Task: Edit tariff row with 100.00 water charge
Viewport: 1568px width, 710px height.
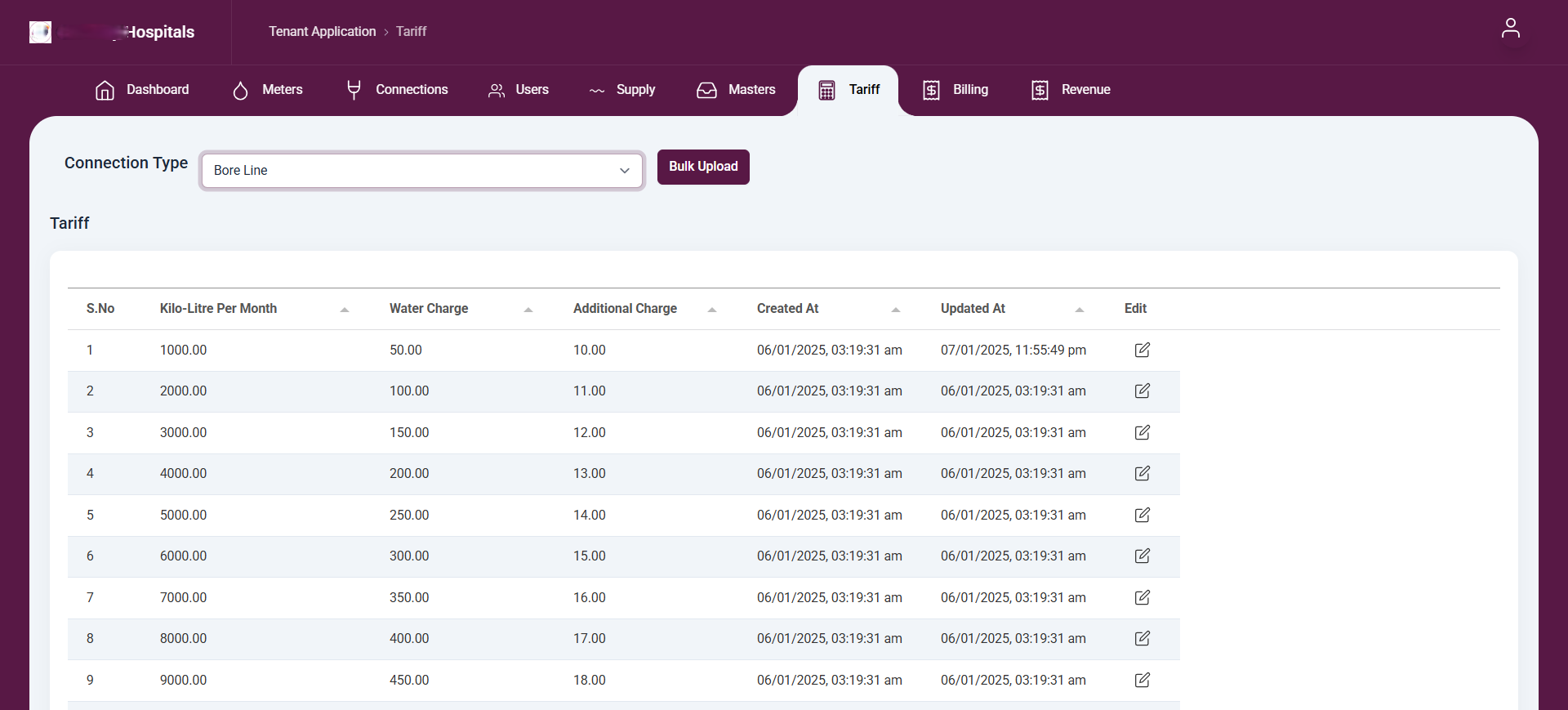Action: (x=1142, y=391)
